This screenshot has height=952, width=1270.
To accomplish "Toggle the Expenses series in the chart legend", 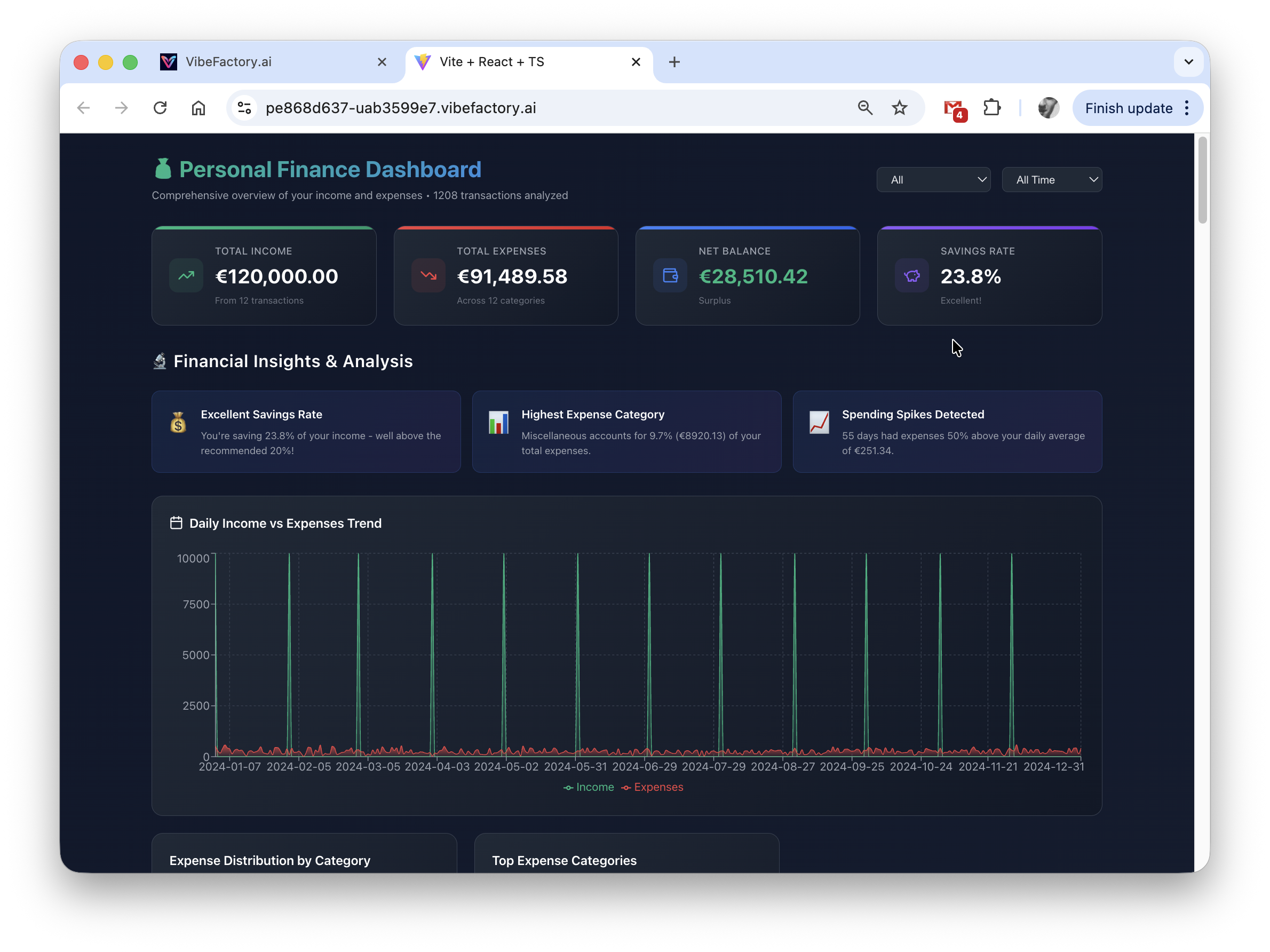I will [x=652, y=787].
